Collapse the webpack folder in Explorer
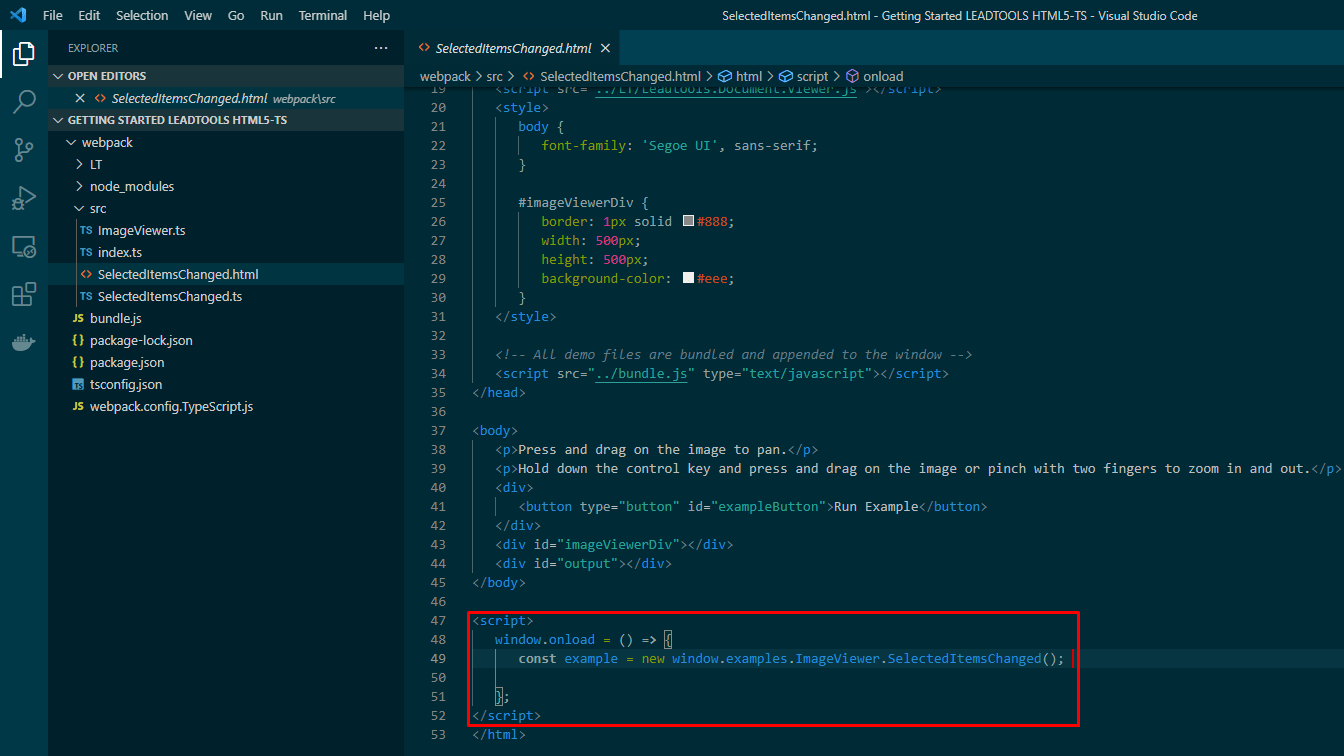 point(70,142)
